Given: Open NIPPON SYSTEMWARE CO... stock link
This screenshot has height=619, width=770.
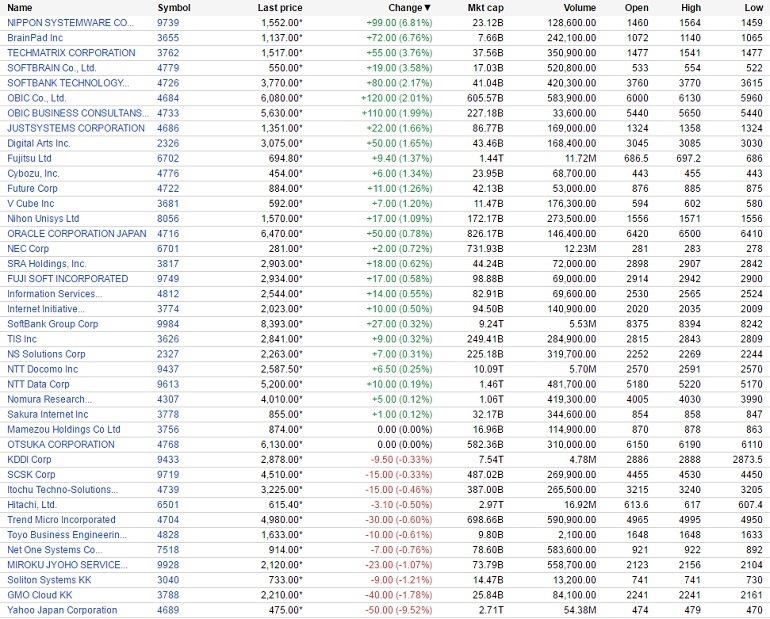Looking at the screenshot, I should (x=70, y=23).
